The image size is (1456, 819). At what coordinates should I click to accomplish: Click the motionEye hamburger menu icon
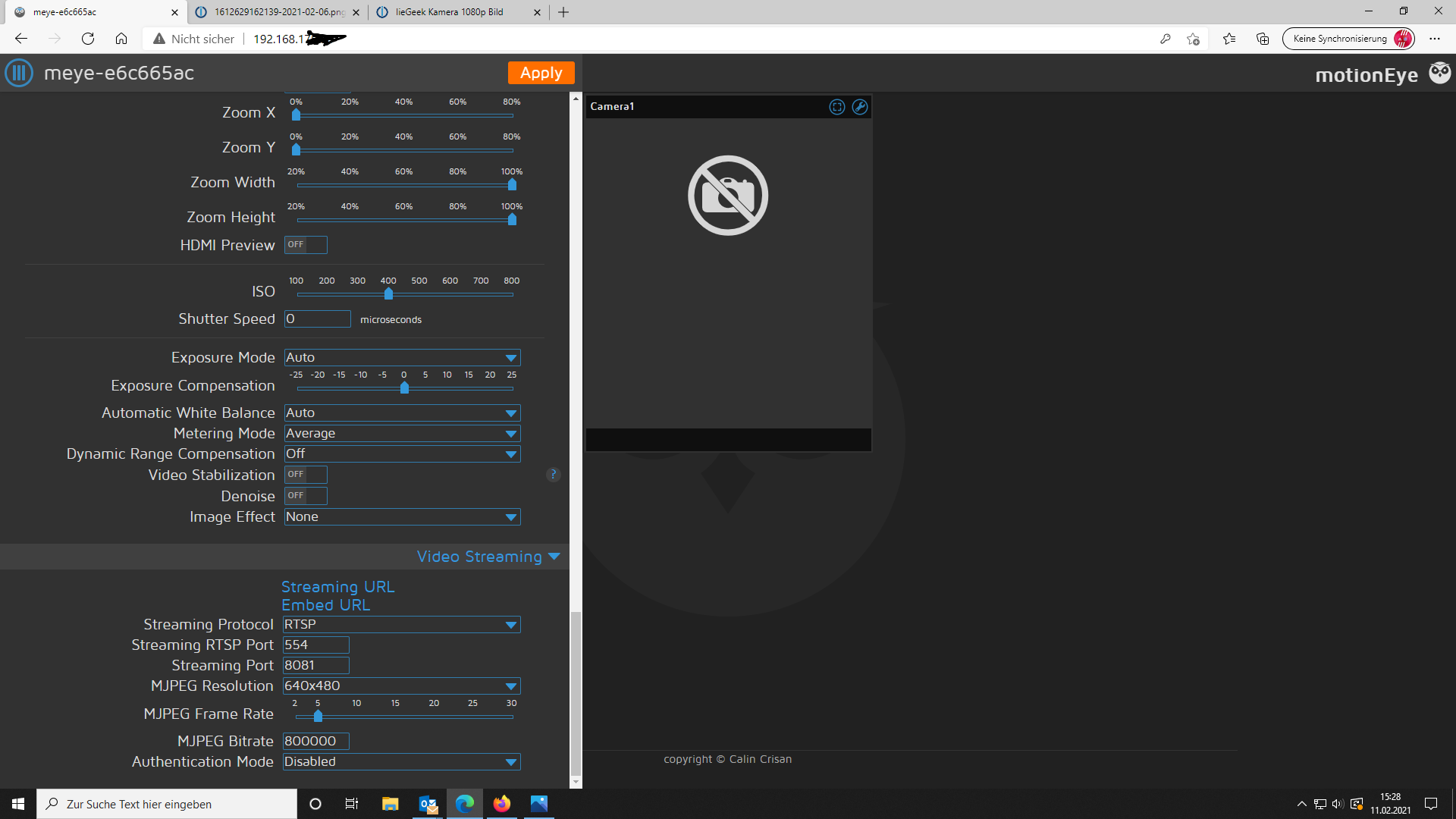coord(19,73)
